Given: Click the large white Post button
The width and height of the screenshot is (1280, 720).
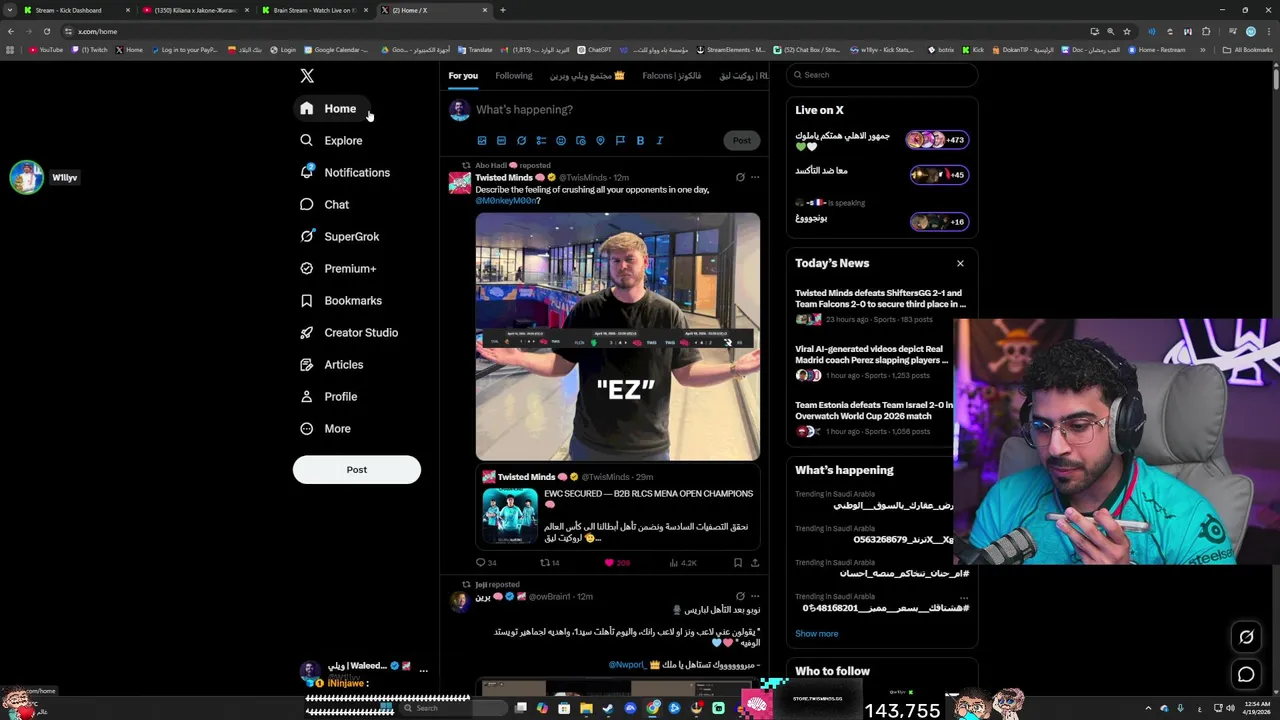Looking at the screenshot, I should (x=357, y=470).
